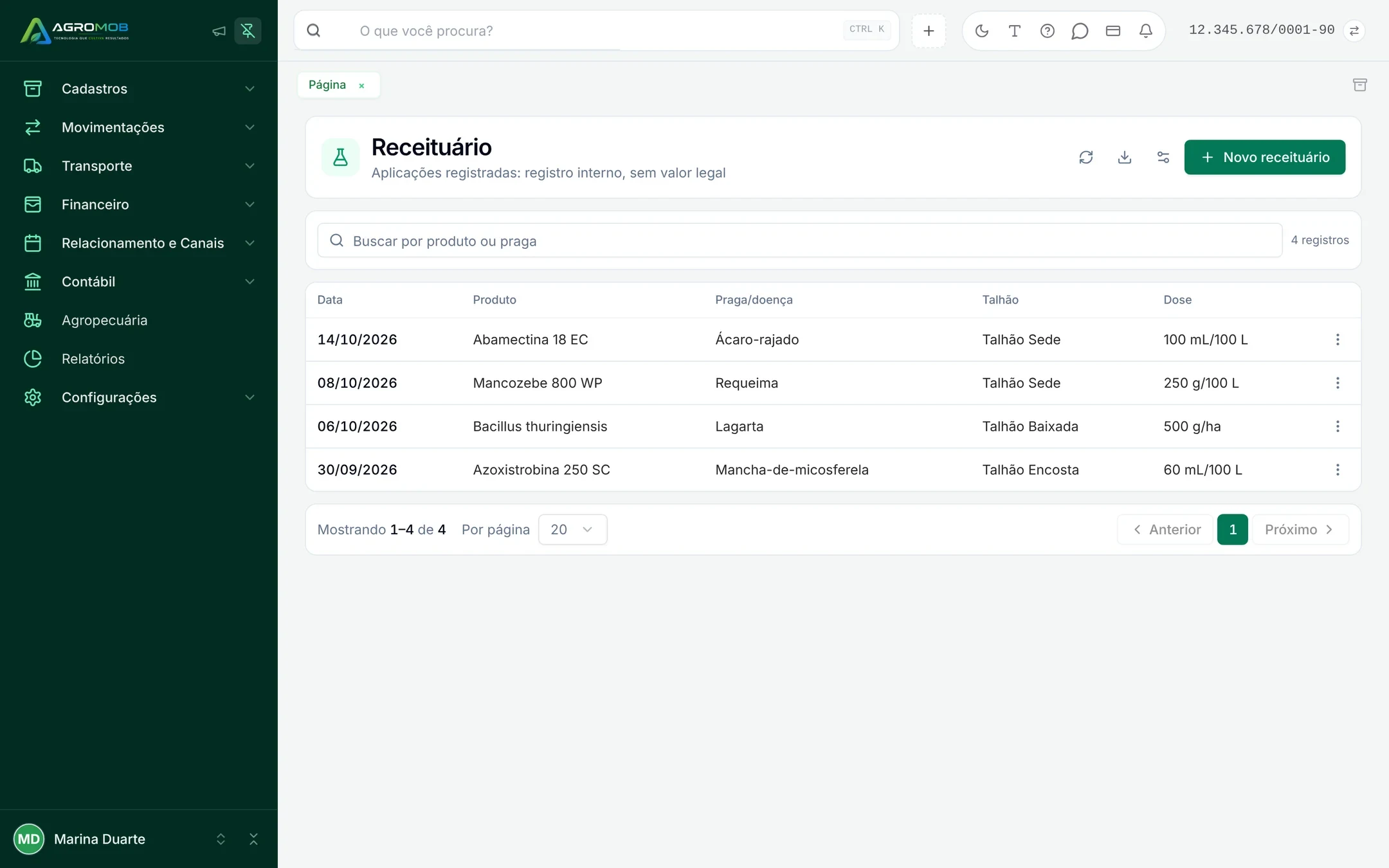1389x868 pixels.
Task: Click the plus quick-add button in top bar
Action: coord(929,31)
